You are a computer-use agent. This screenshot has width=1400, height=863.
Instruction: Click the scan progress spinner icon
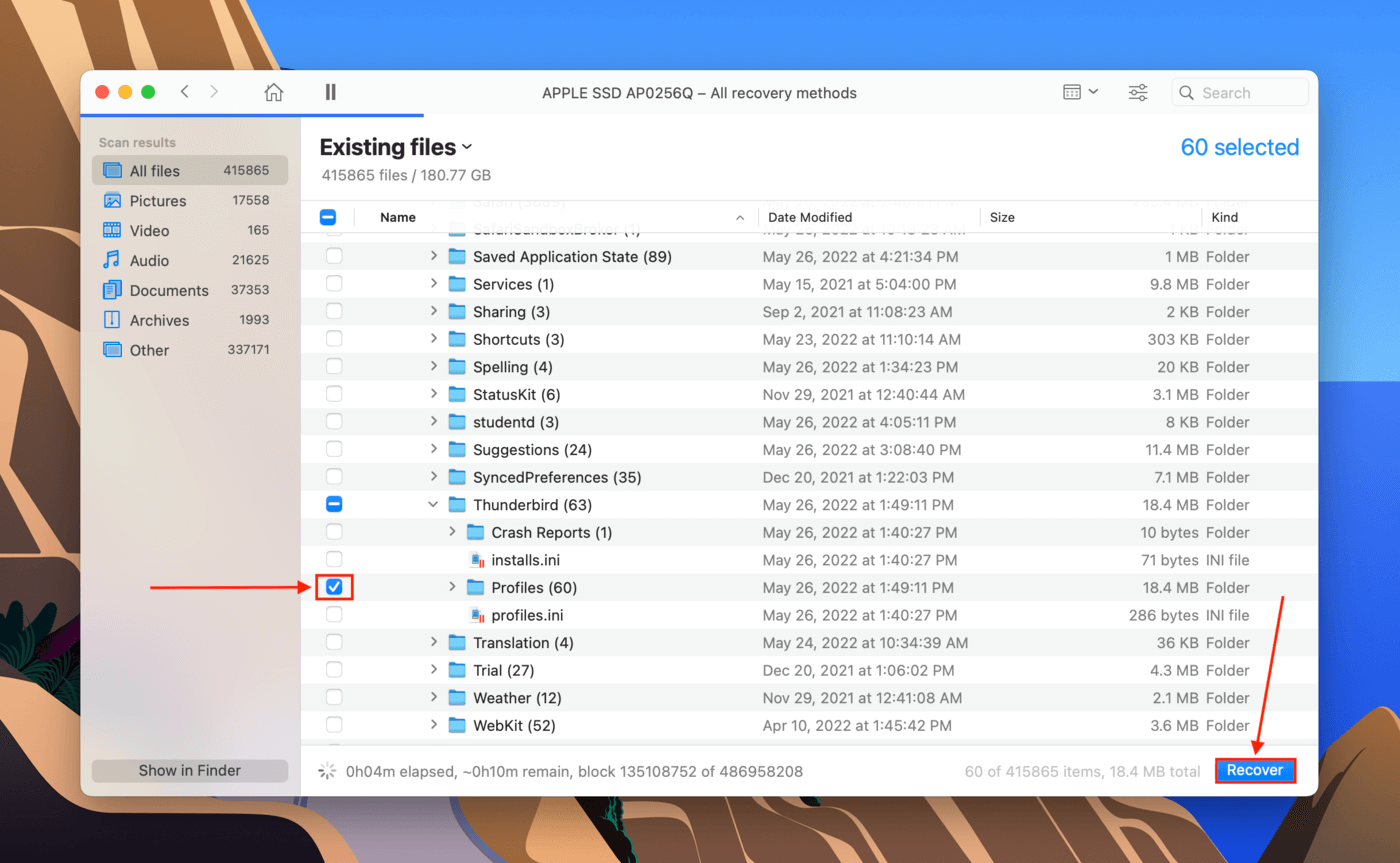pos(327,771)
